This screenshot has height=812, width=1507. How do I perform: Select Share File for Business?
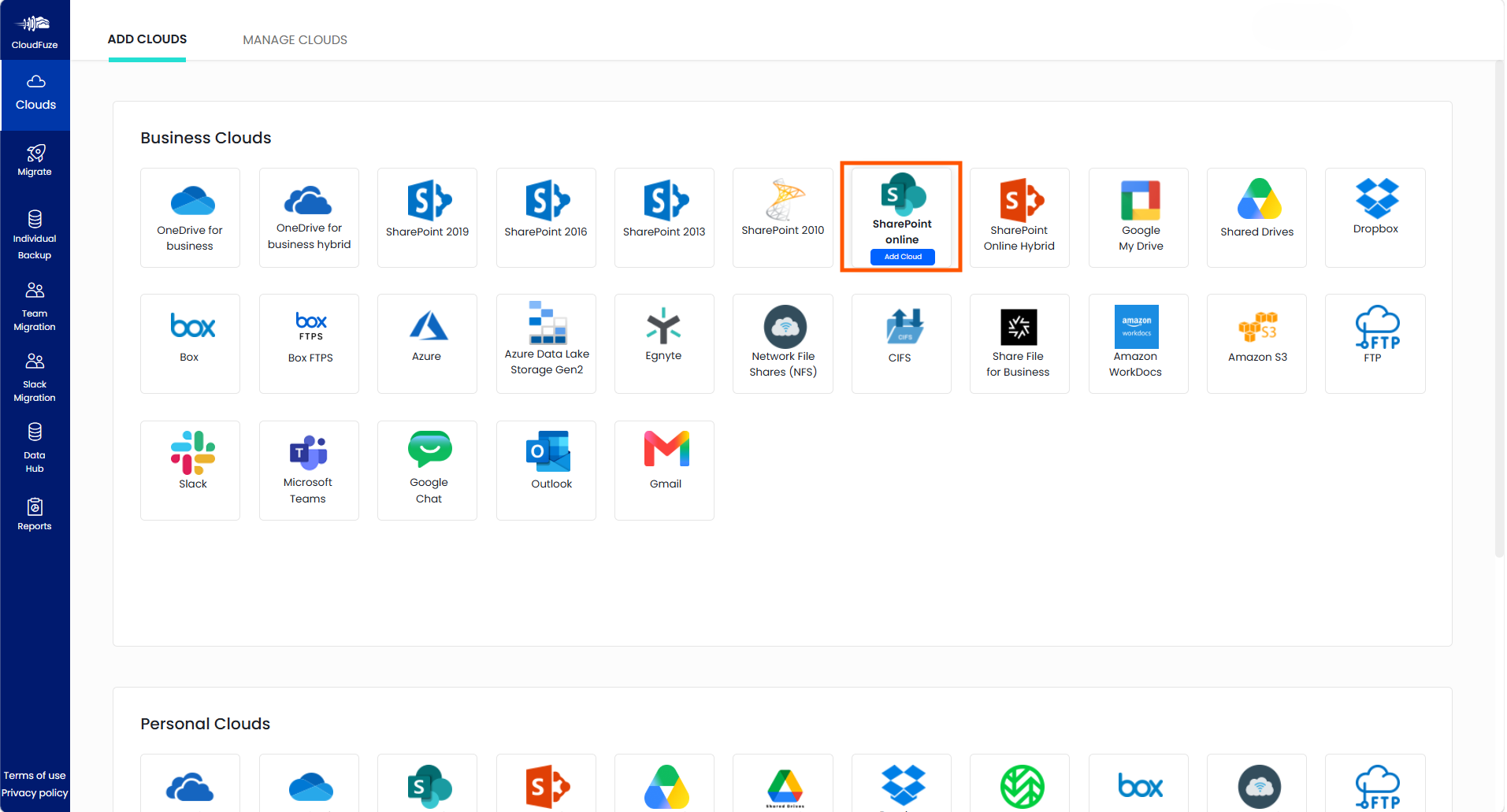pyautogui.click(x=1019, y=343)
